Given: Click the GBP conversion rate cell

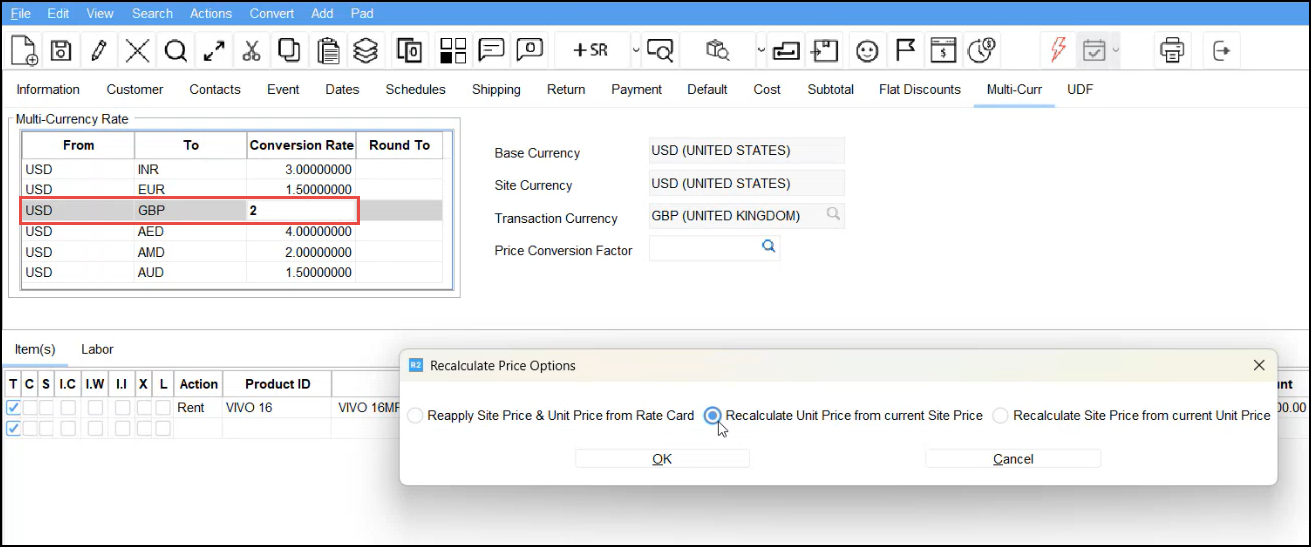Looking at the screenshot, I should pos(300,211).
